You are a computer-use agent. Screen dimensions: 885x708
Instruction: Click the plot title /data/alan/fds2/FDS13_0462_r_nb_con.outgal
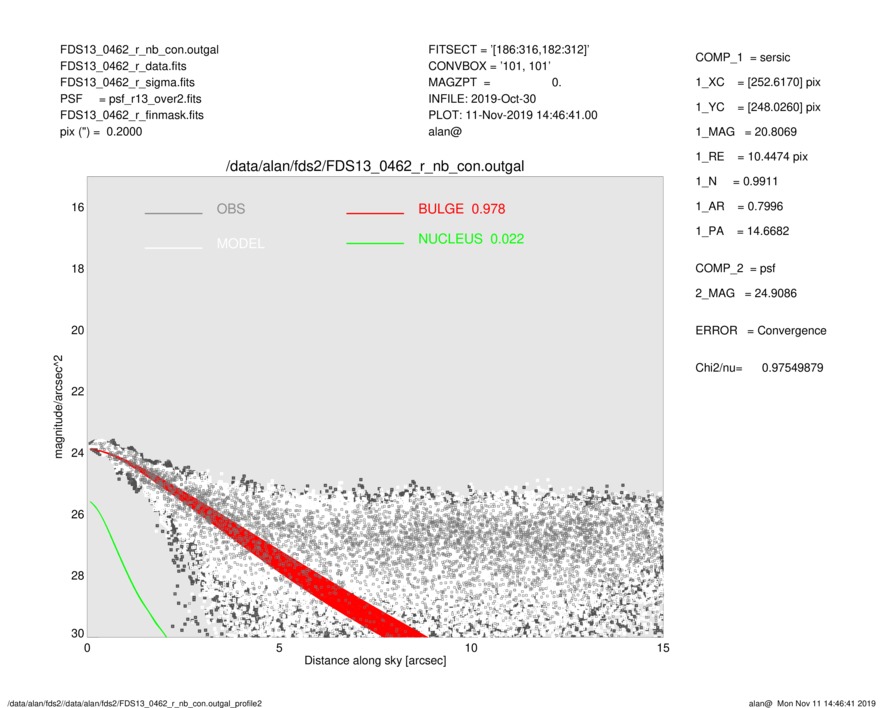pos(375,167)
